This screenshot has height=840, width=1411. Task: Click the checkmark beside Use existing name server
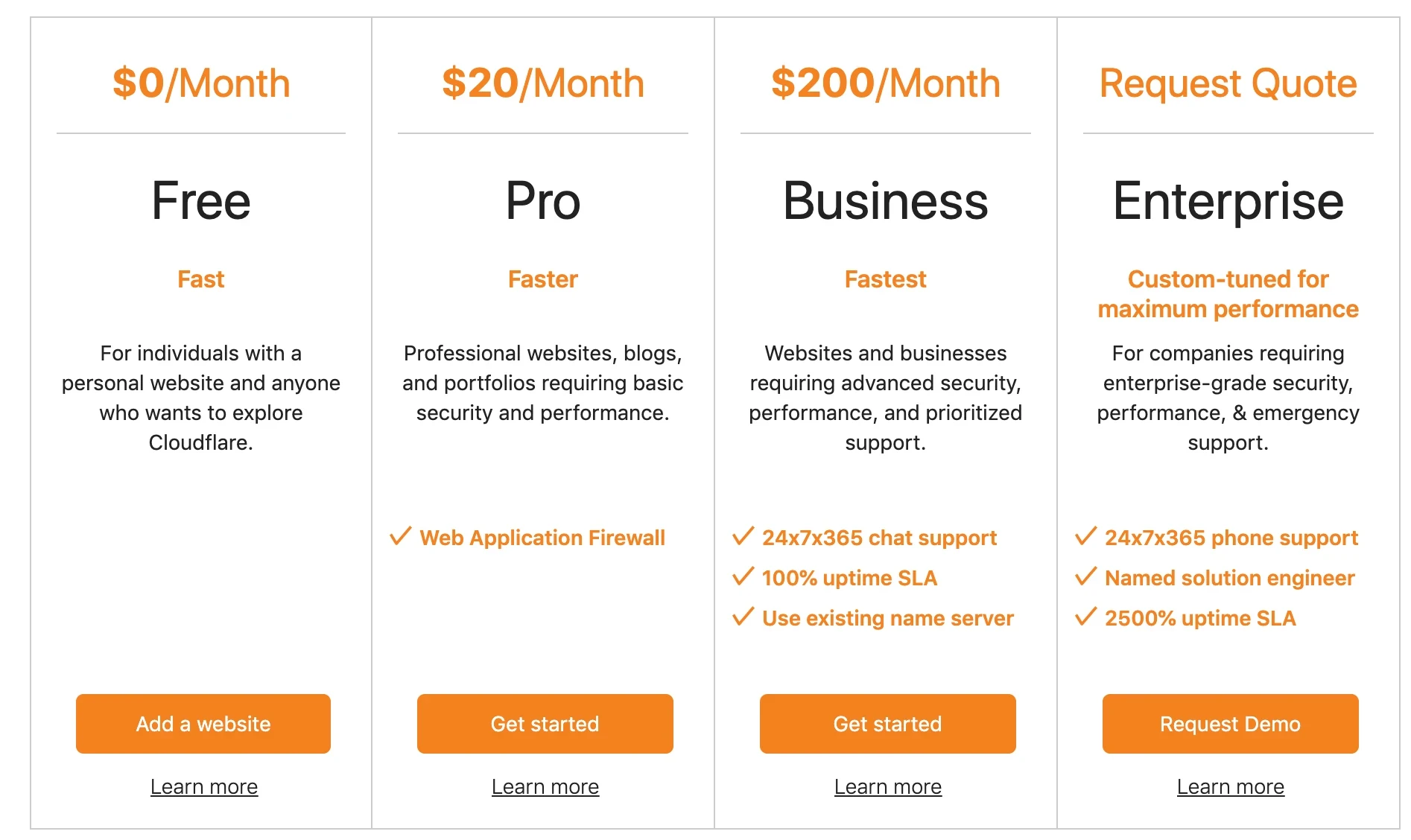point(742,617)
